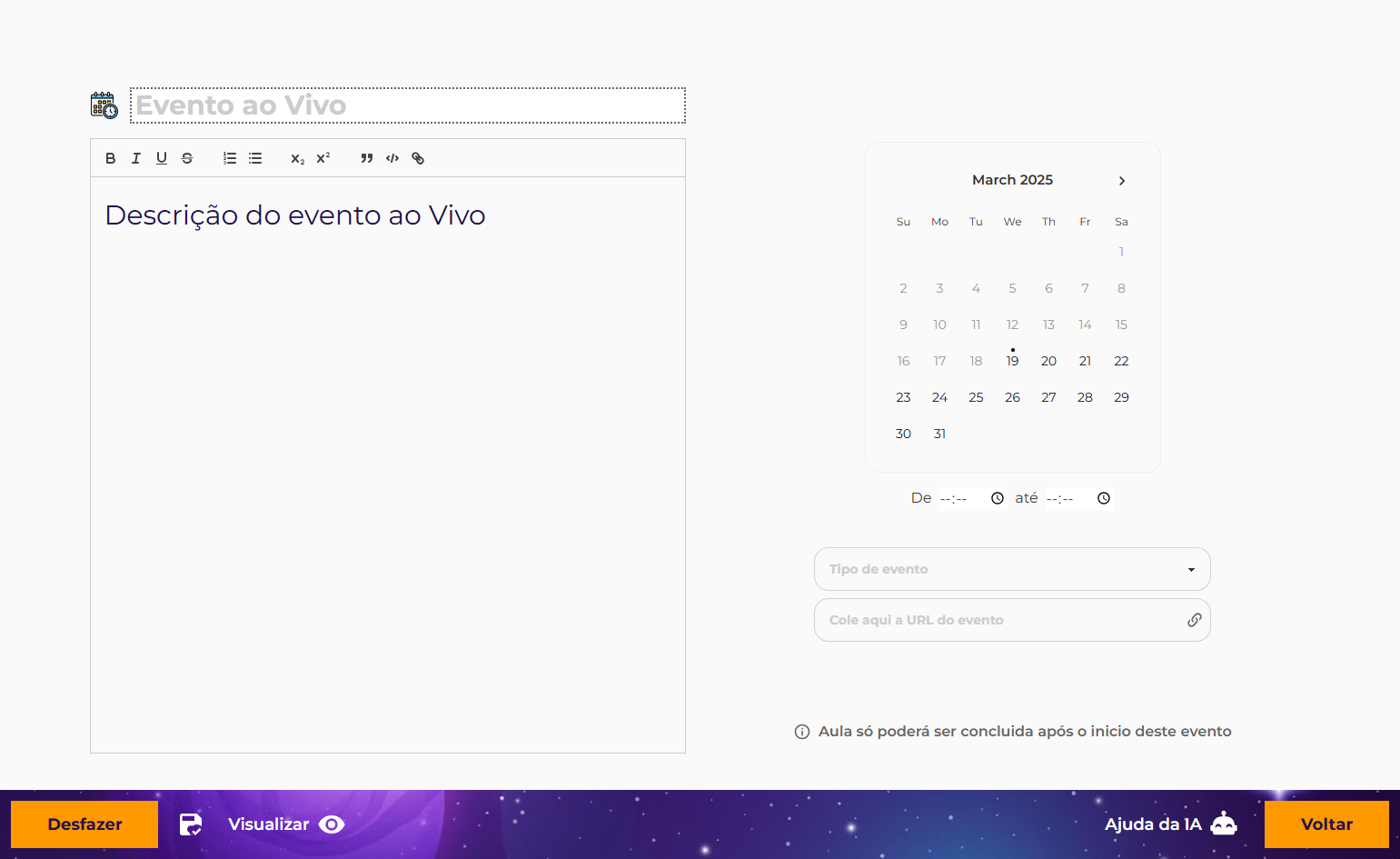Viewport: 1400px width, 859px height.
Task: Click the Voltar button
Action: [1326, 824]
